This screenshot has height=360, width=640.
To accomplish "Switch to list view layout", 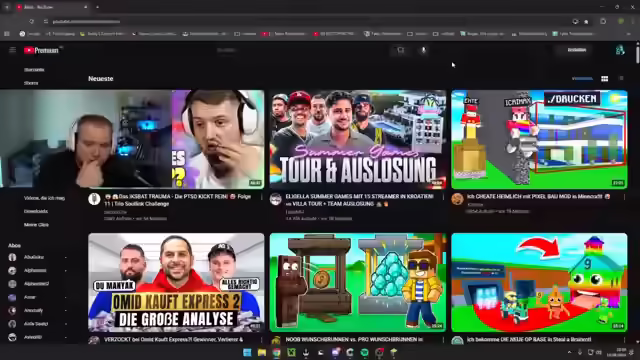I will (x=621, y=79).
